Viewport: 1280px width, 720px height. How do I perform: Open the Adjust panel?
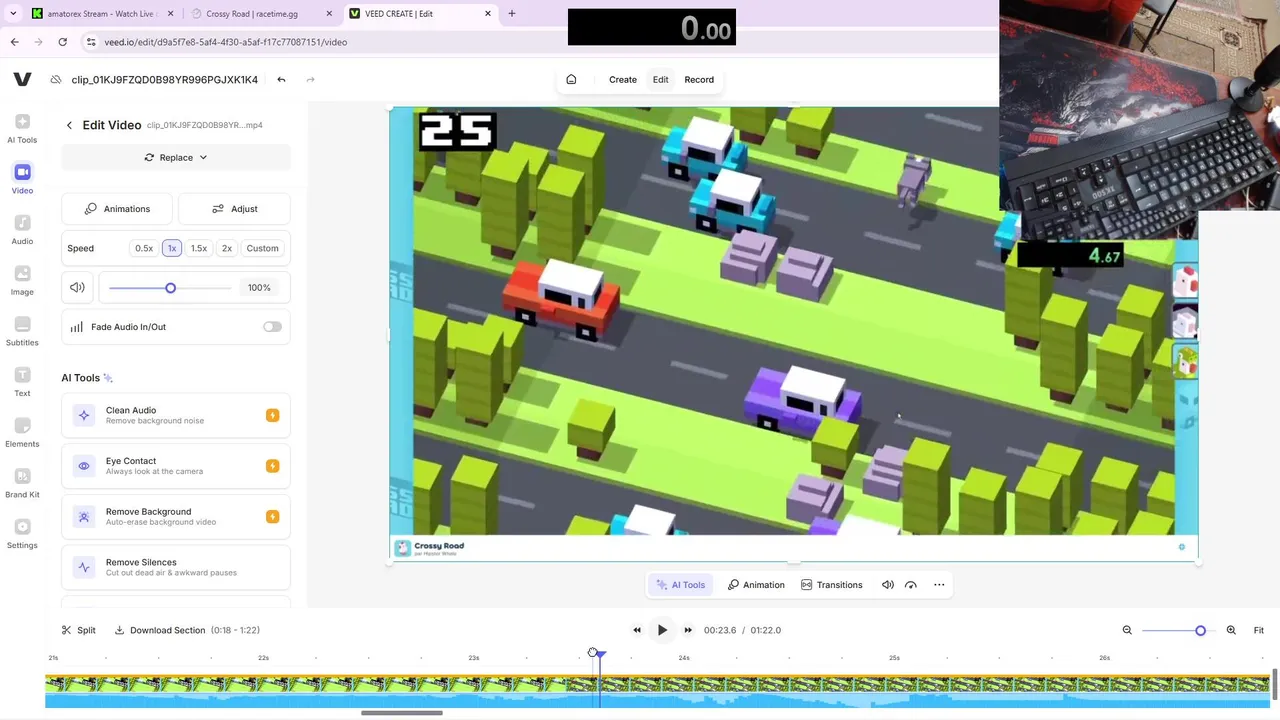point(235,209)
